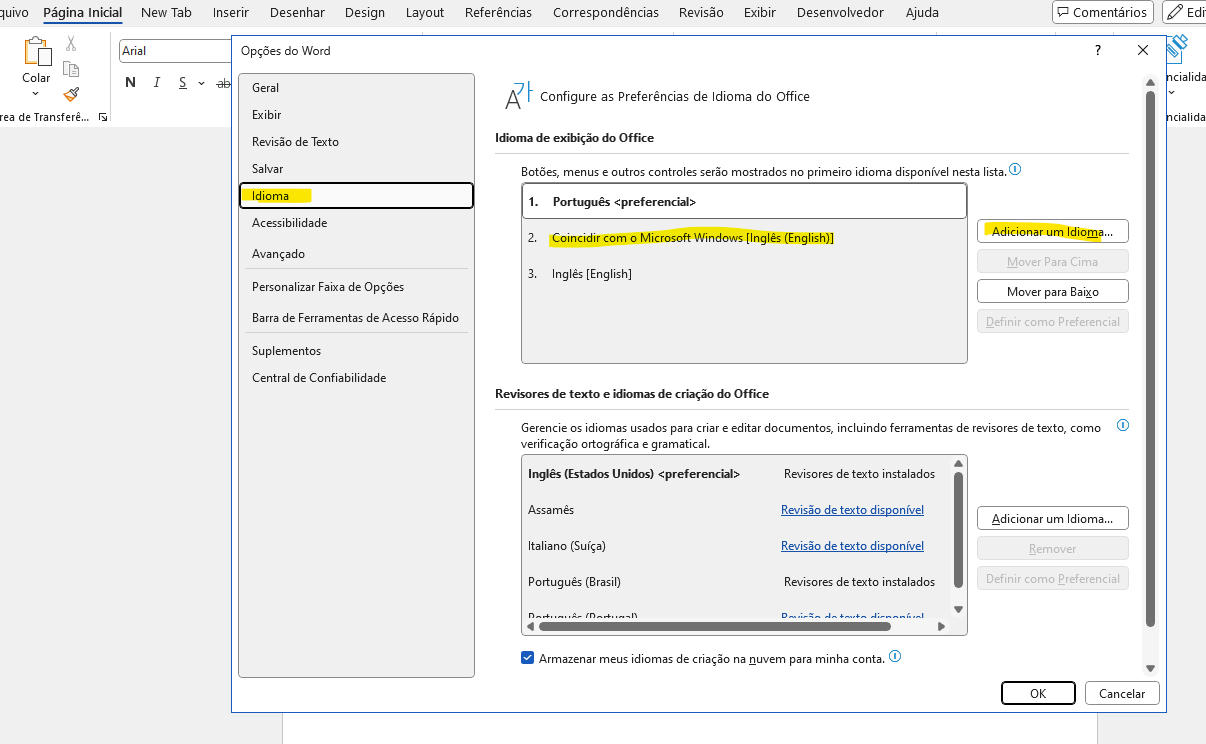This screenshot has width=1206, height=744.
Task: Select Português (Brasil) authoring language row
Action: click(735, 582)
